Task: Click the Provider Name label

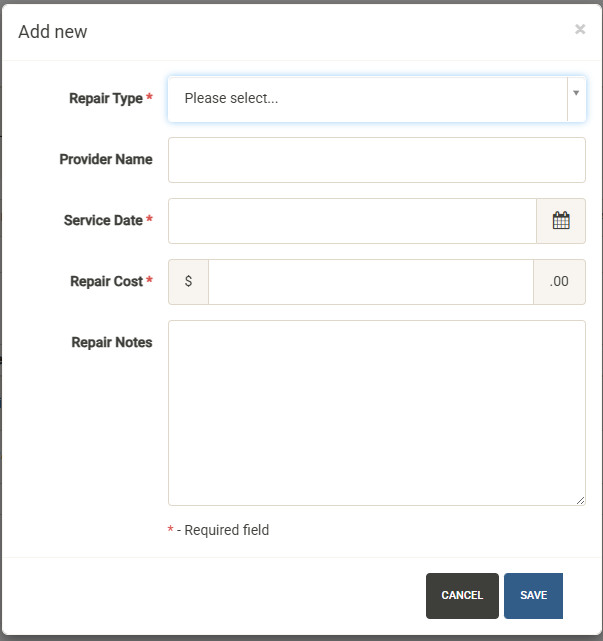Action: coord(106,159)
